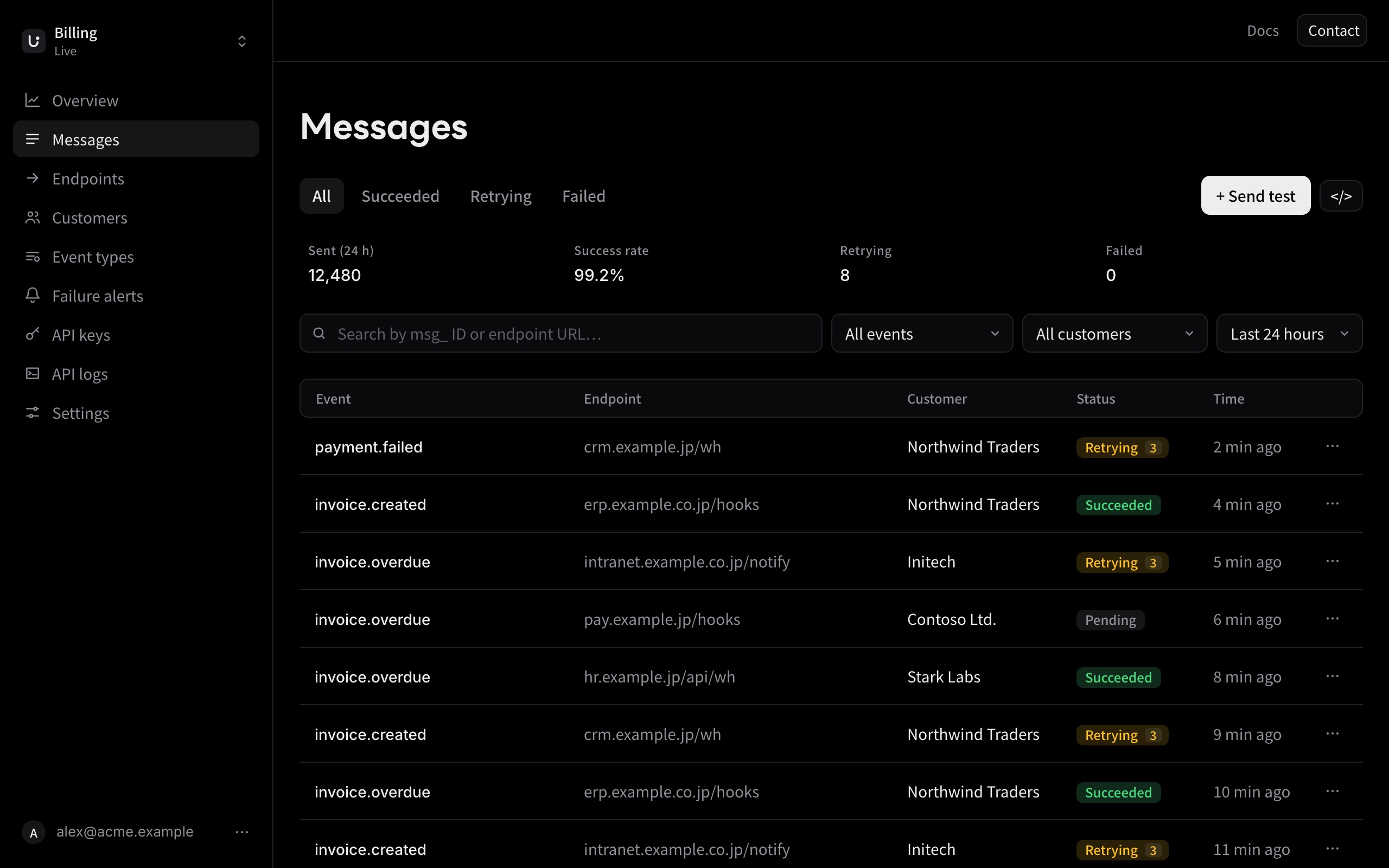Switch to the Retrying tab
The height and width of the screenshot is (868, 1389).
tap(500, 196)
